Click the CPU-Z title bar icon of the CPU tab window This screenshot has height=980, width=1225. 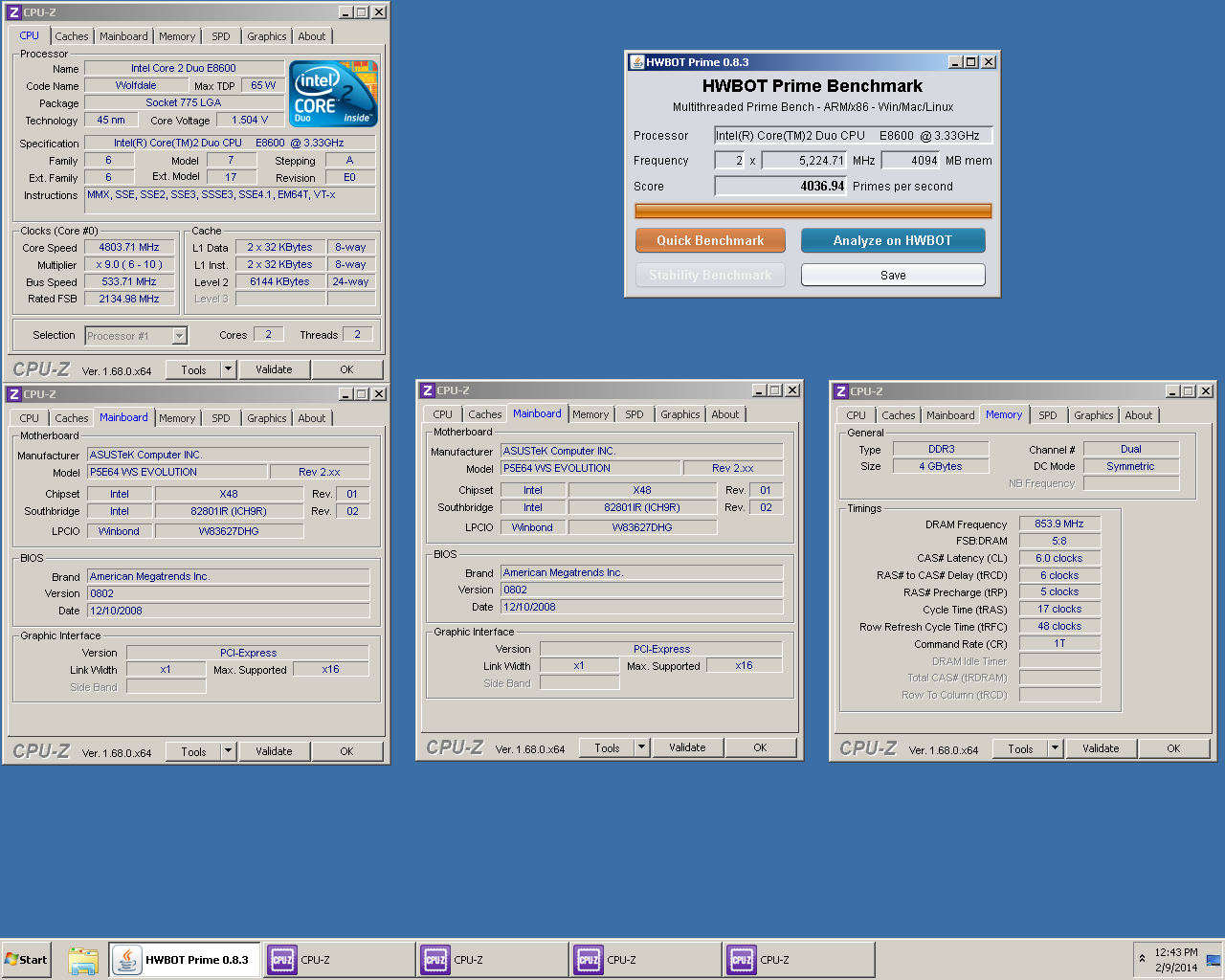(14, 12)
